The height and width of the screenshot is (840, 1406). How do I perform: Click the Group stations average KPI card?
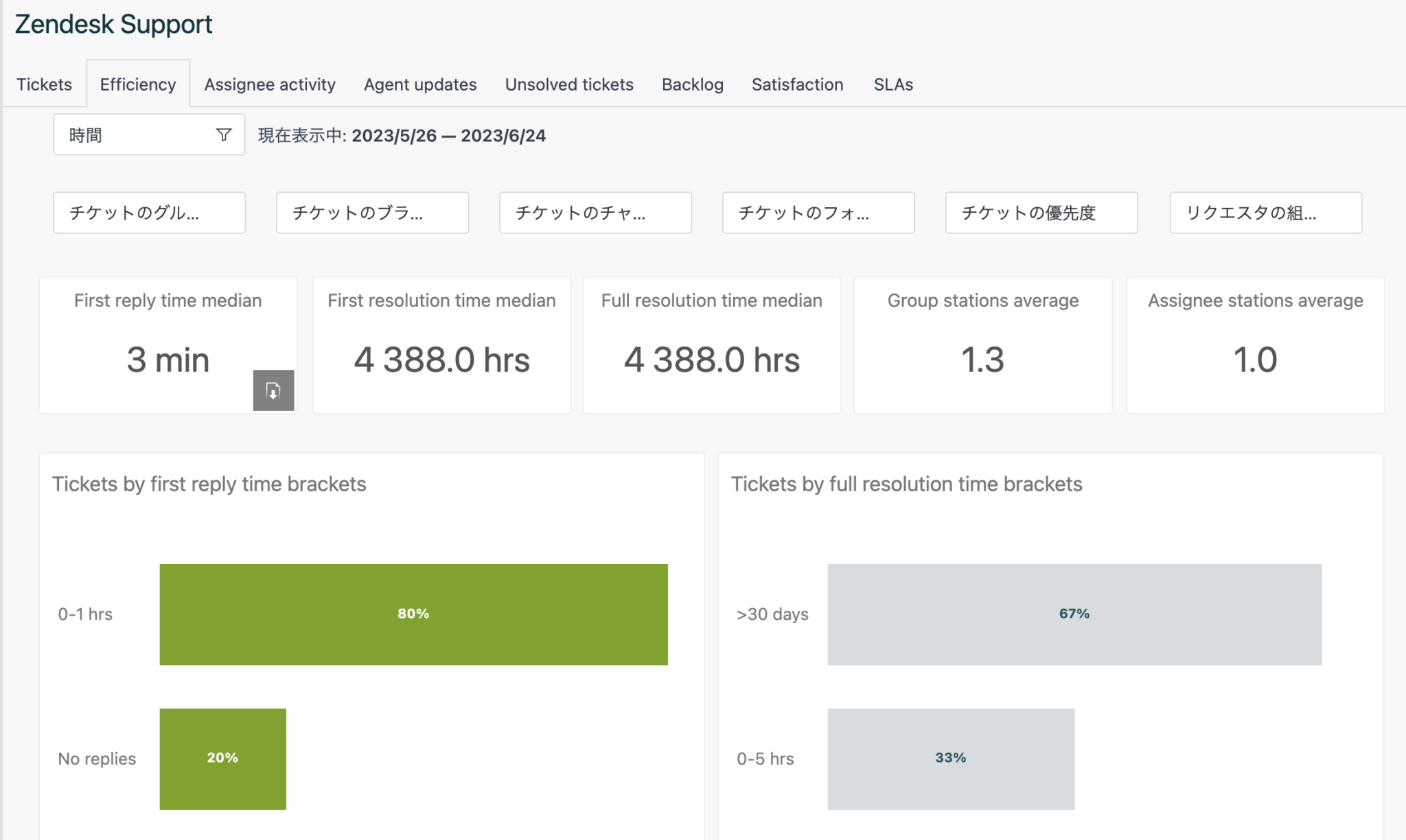coord(982,345)
